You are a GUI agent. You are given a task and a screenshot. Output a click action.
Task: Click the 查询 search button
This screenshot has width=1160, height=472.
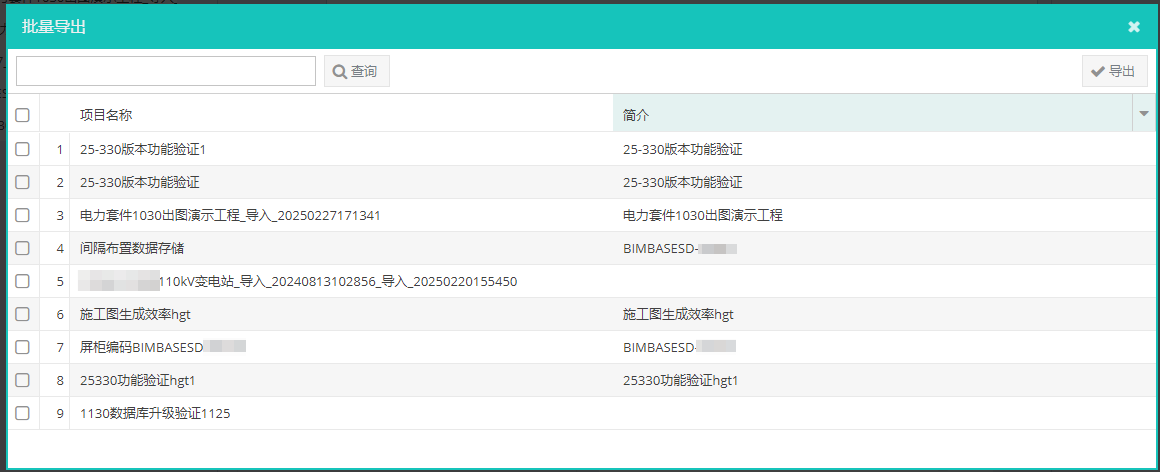coord(357,71)
